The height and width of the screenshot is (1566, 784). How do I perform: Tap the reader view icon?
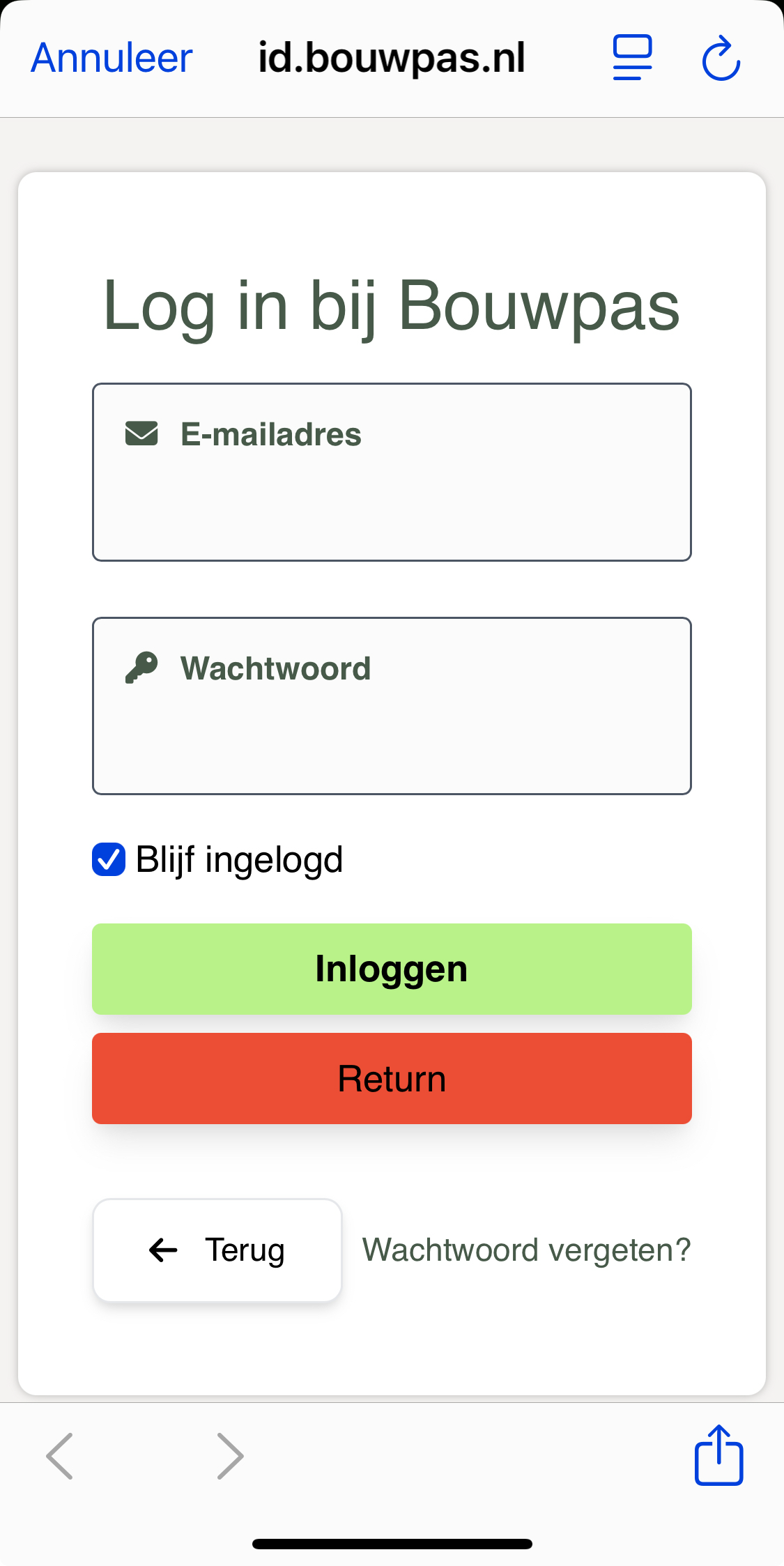tap(632, 58)
